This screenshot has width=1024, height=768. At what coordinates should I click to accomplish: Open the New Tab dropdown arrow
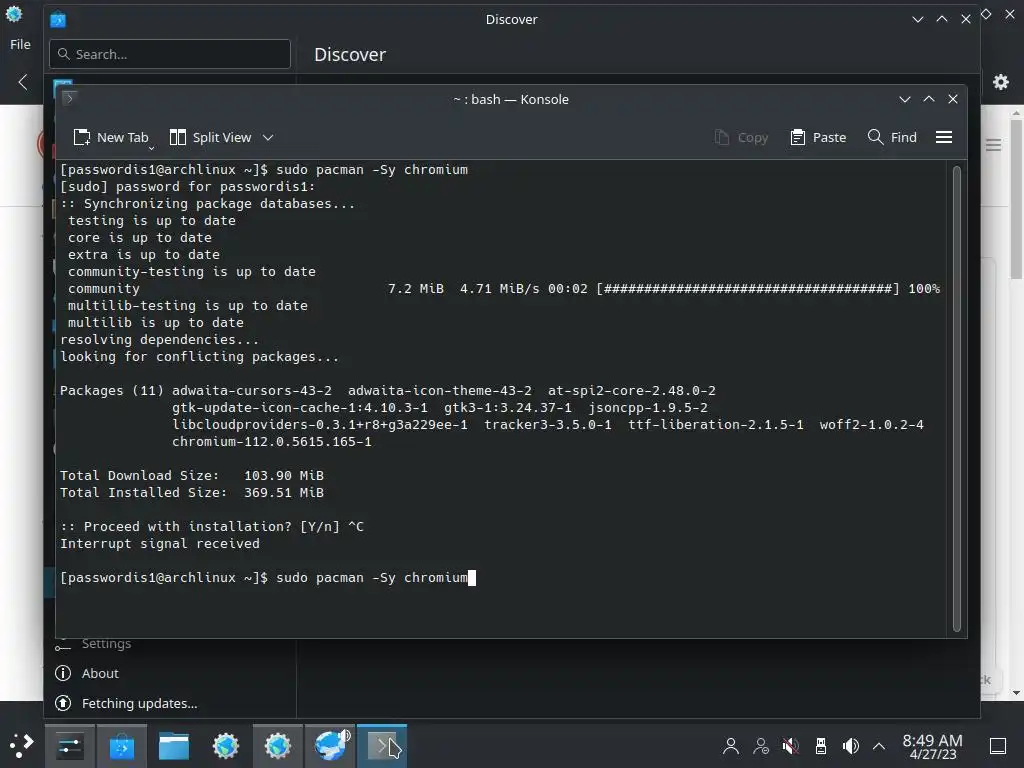(x=152, y=148)
